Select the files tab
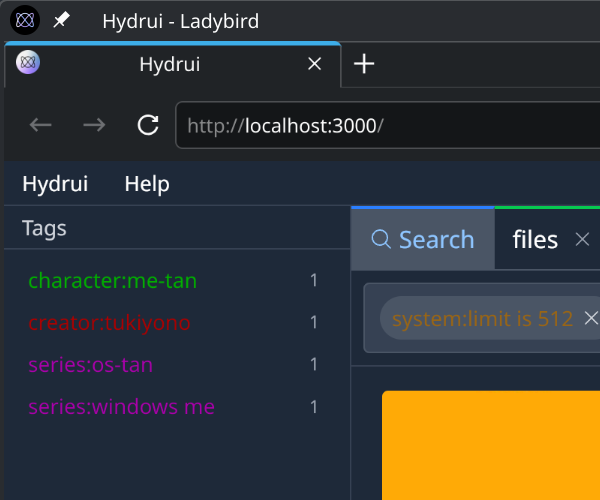Screen dimensions: 600x500 (535, 240)
